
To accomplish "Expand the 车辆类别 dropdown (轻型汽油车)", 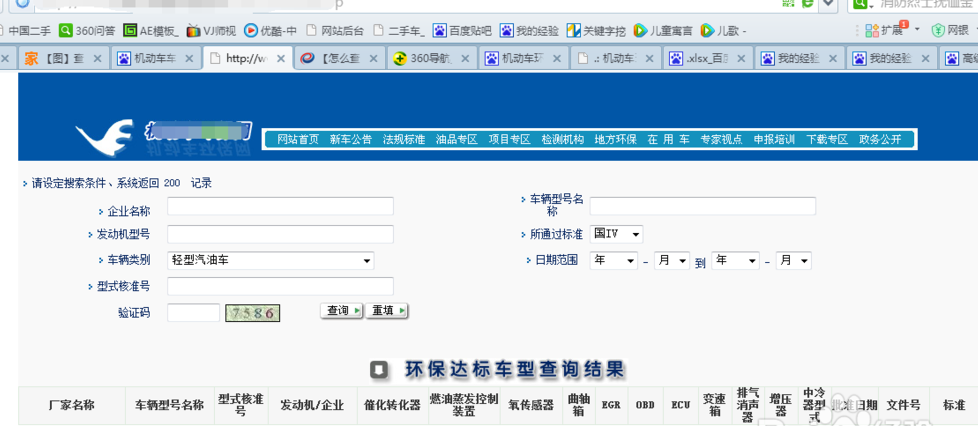I will pos(271,260).
